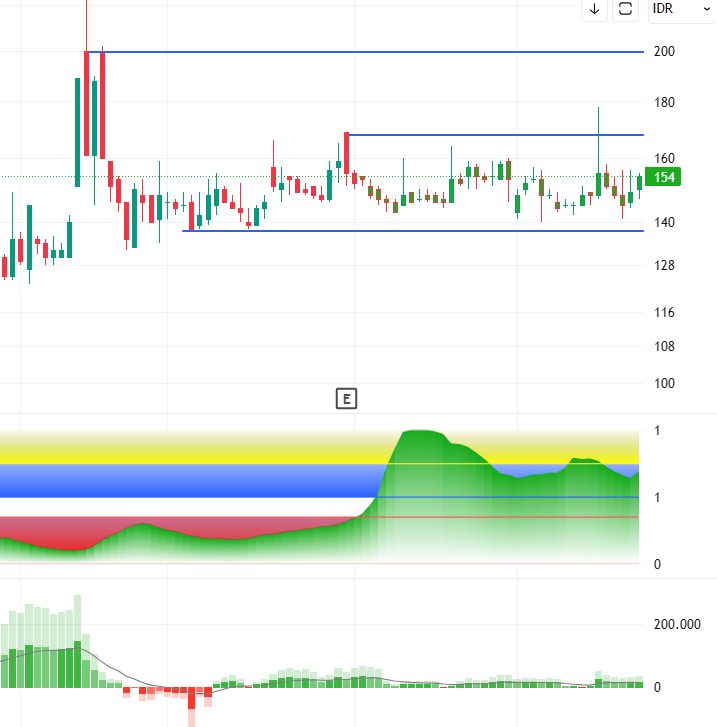Click the '140' price axis label
This screenshot has width=717, height=727.
[x=664, y=223]
